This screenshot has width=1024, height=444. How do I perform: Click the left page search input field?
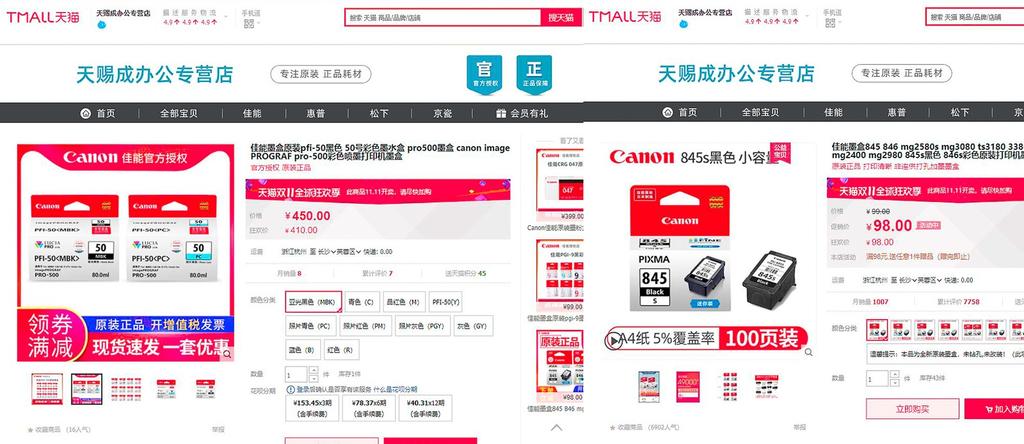point(443,18)
